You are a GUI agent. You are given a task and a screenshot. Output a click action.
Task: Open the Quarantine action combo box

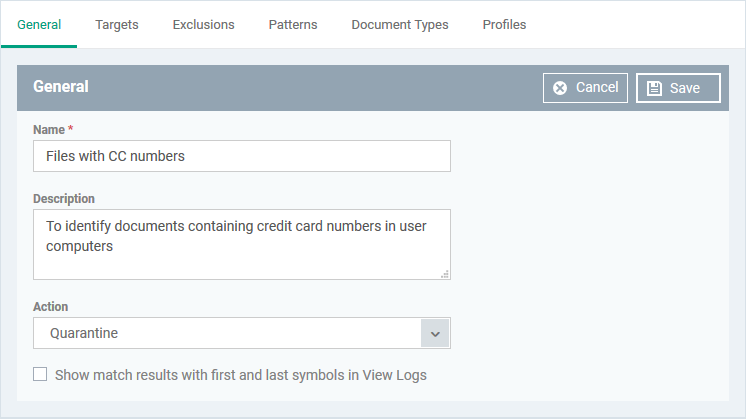point(242,333)
